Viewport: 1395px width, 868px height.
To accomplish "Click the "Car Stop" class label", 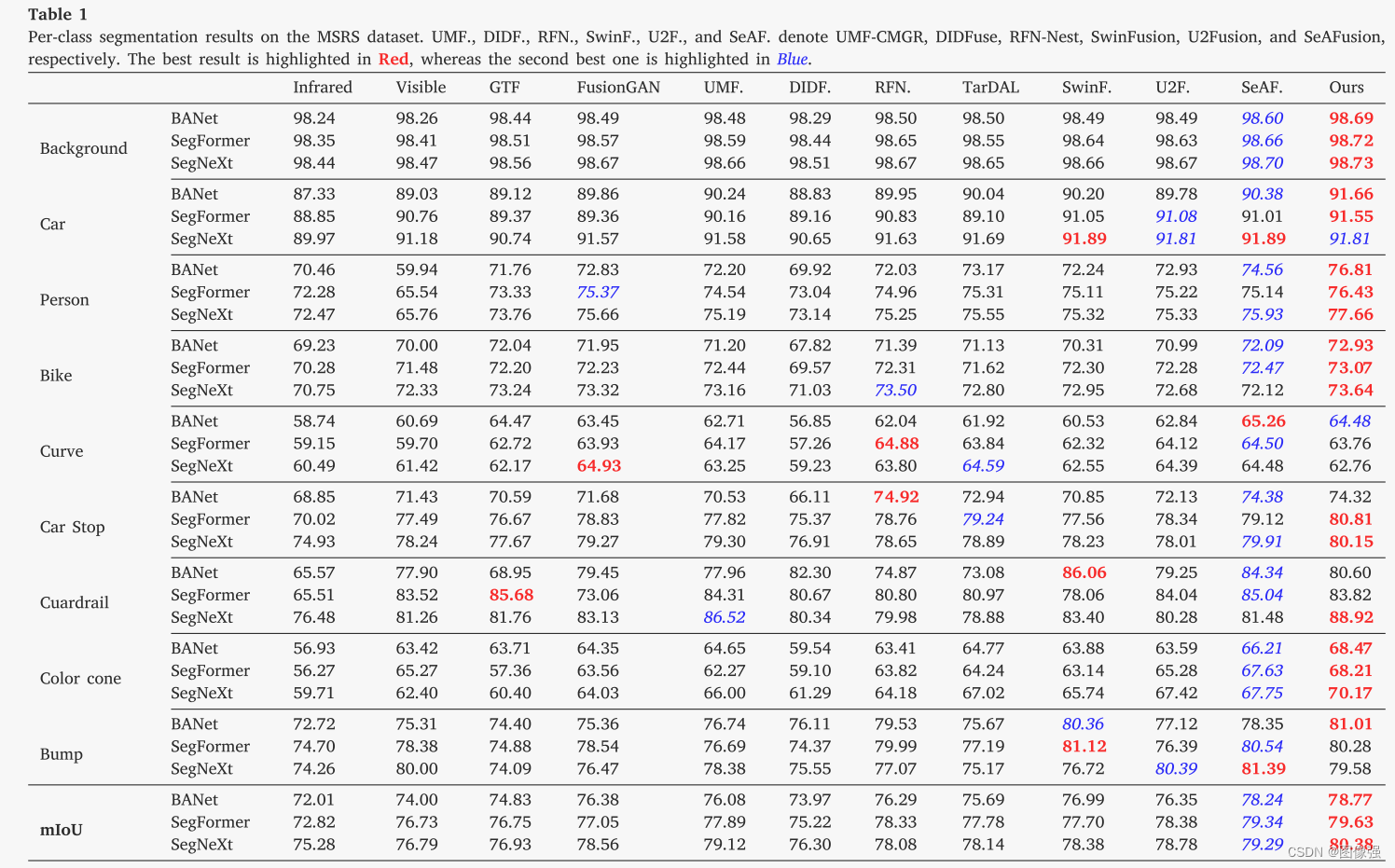I will point(73,527).
